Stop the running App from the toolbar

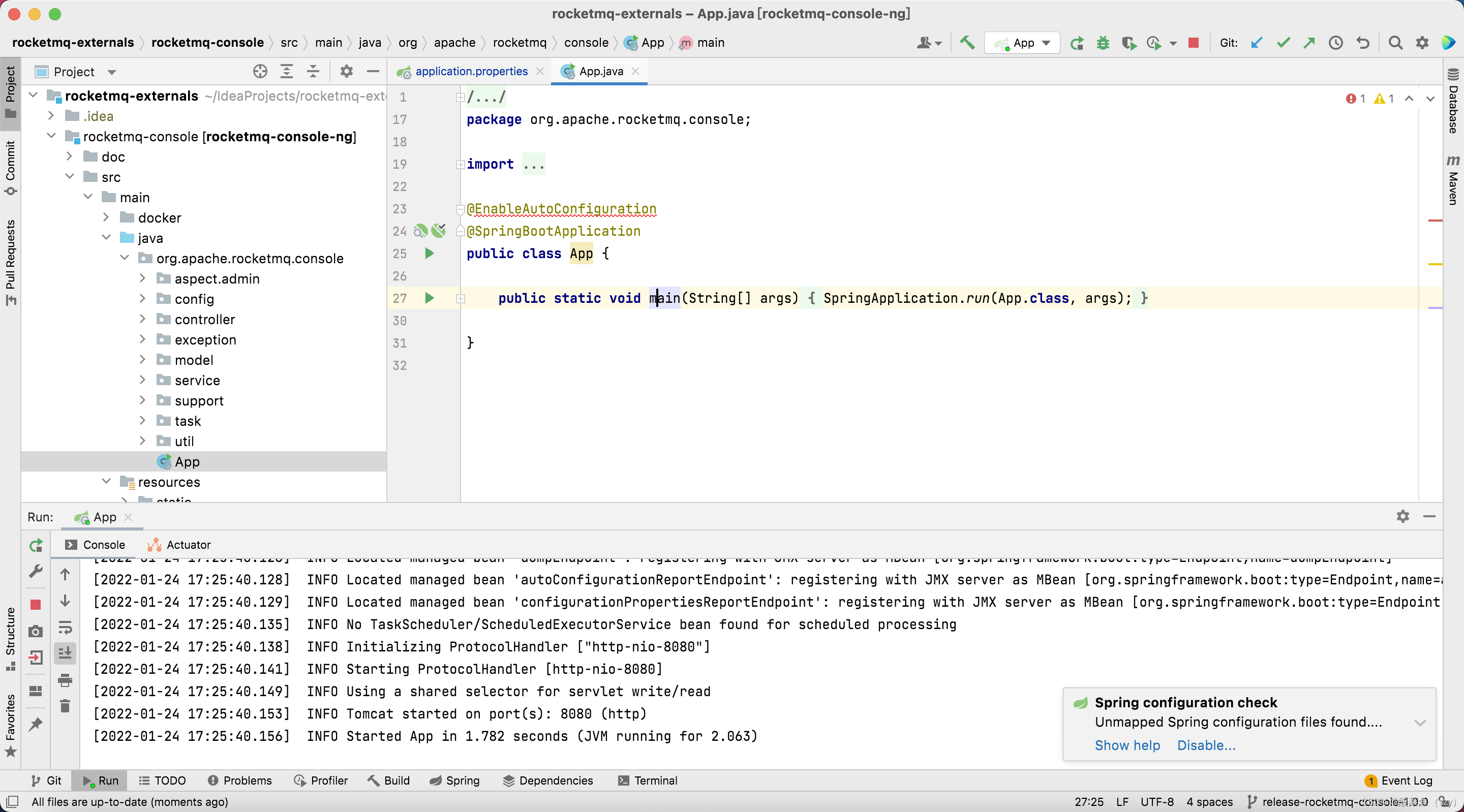pyautogui.click(x=1193, y=43)
